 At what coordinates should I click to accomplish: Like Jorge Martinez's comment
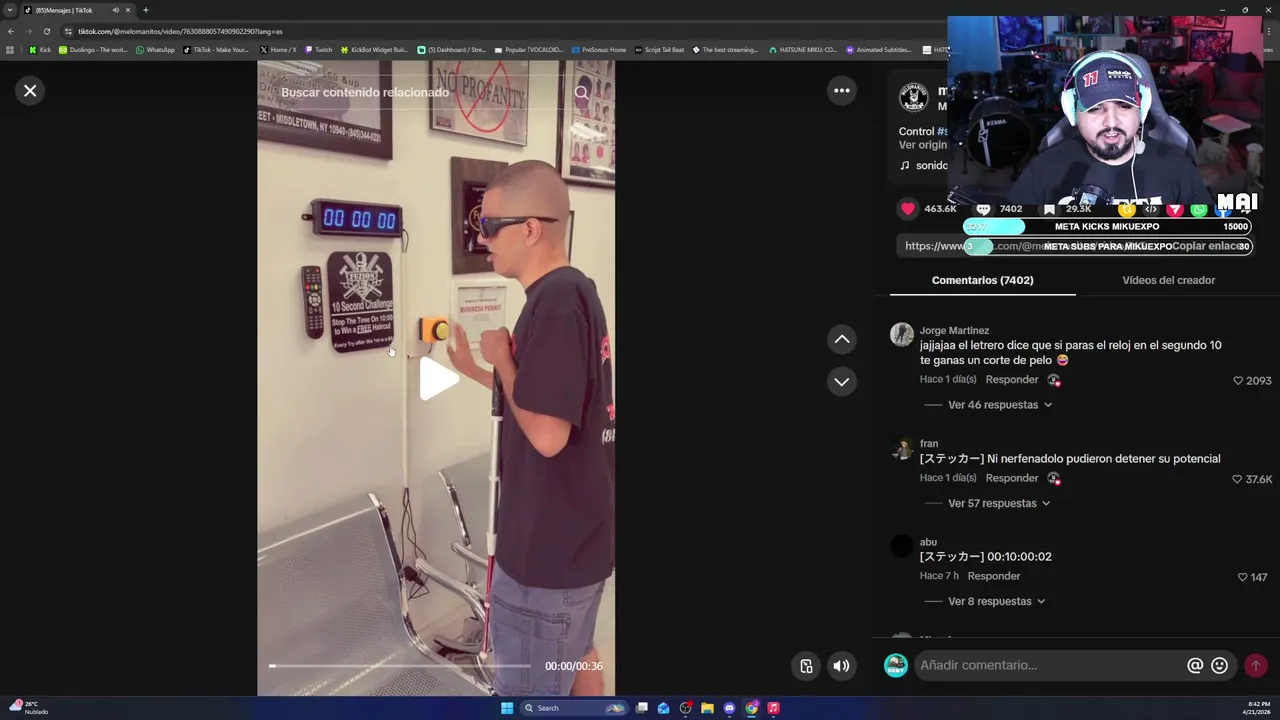1238,381
